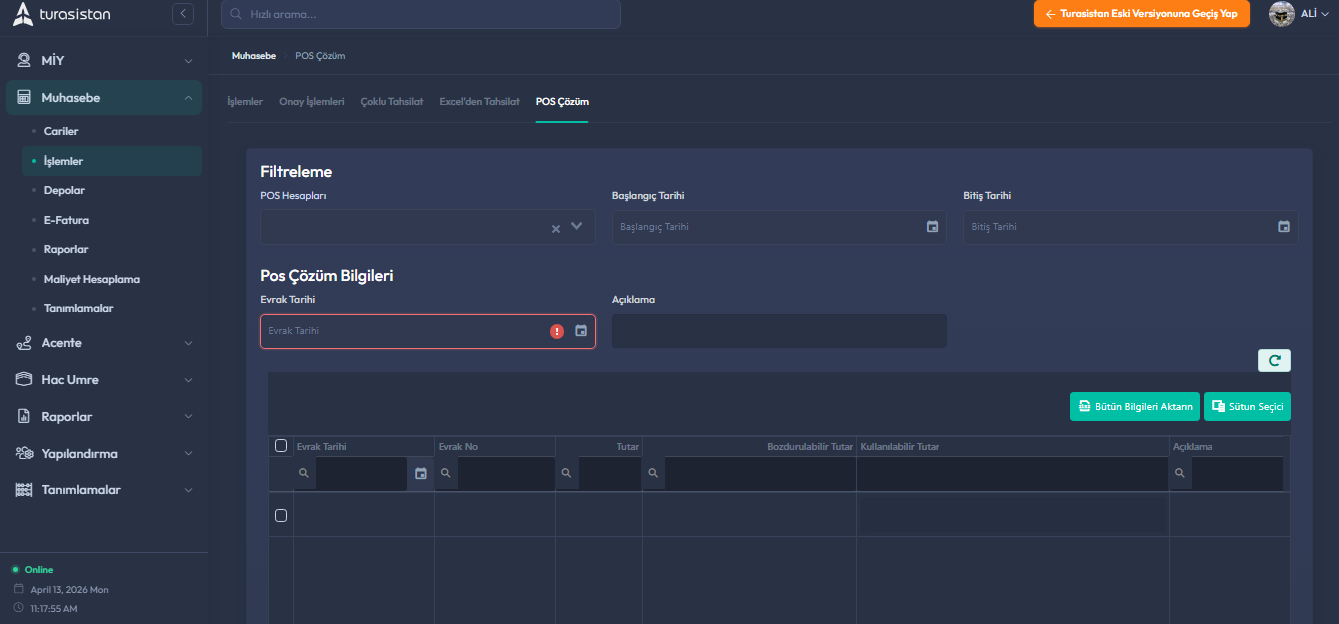Switch to the Çoklu Tahsilat tab
The height and width of the screenshot is (624, 1339).
coord(391,102)
